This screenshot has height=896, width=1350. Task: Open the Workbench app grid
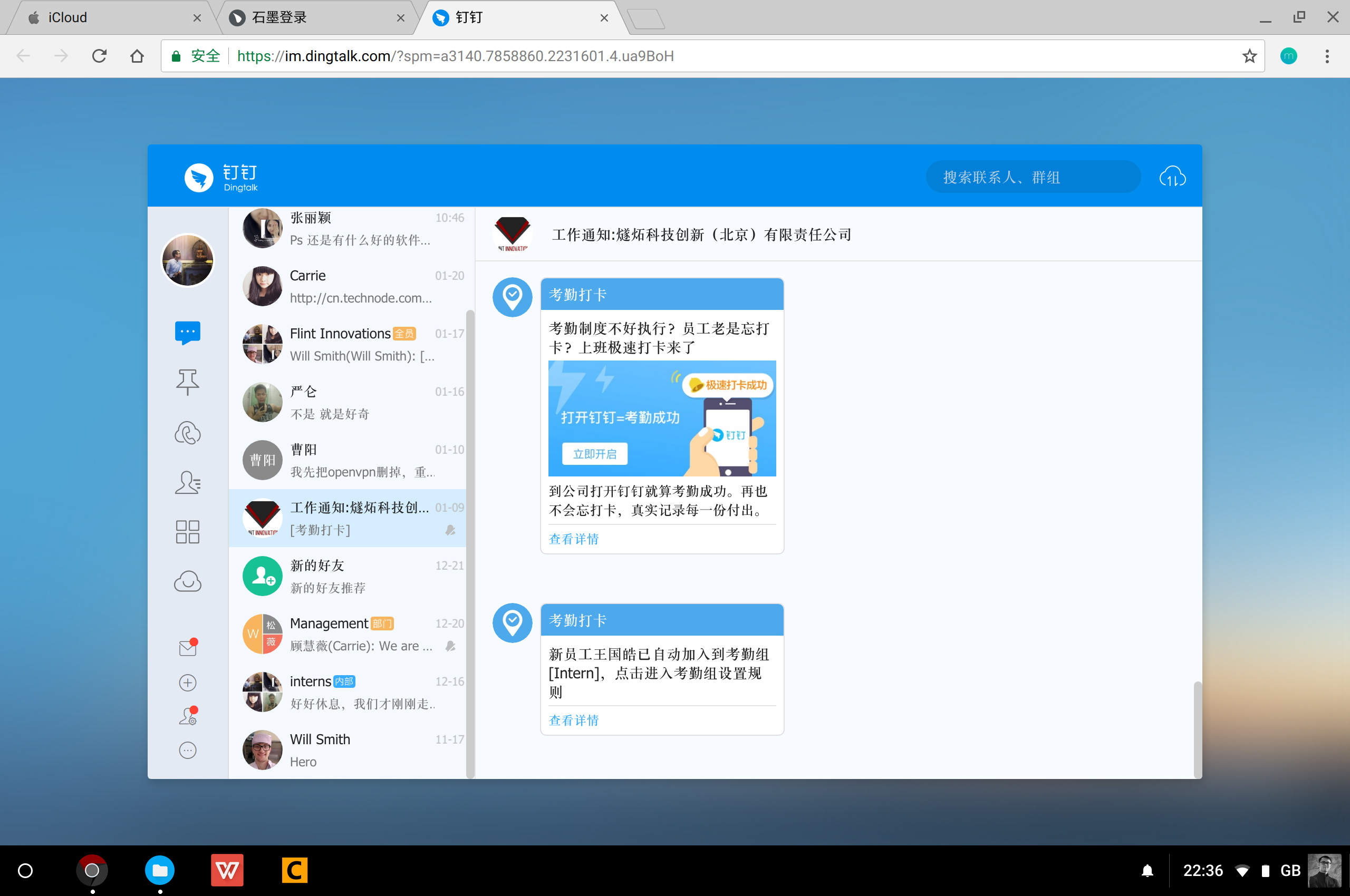click(x=187, y=532)
